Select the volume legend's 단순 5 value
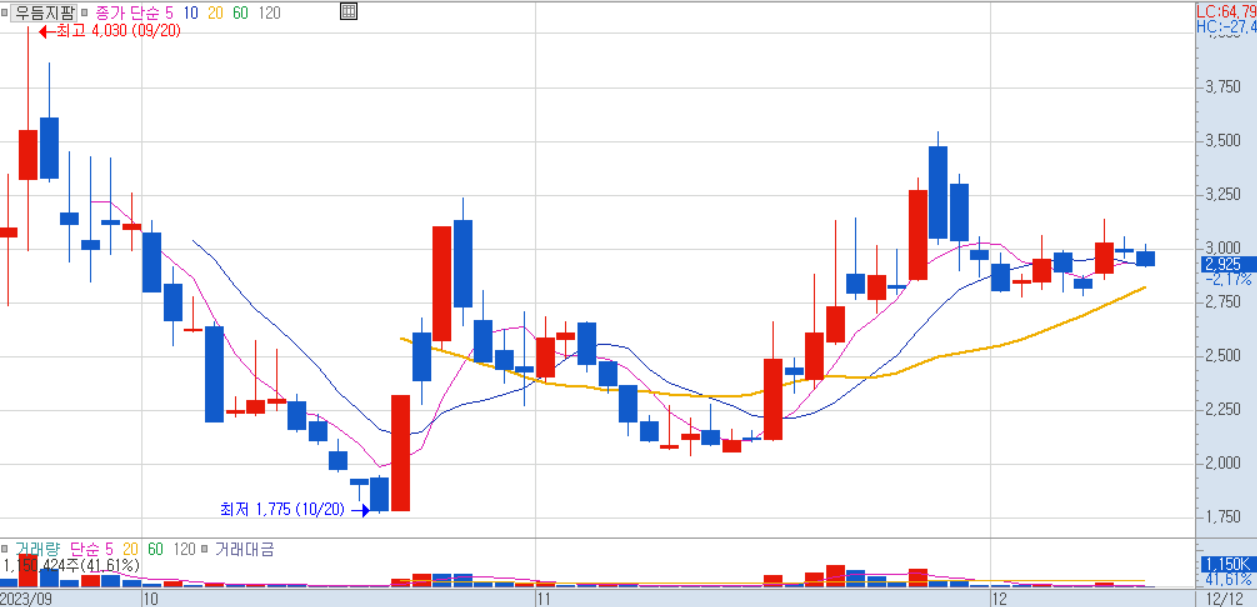 pos(93,549)
